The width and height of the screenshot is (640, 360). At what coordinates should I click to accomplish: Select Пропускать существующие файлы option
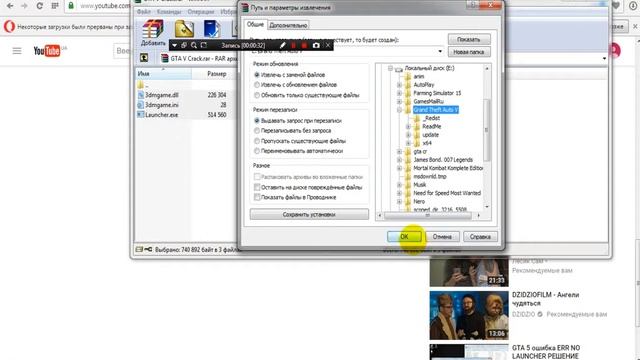coord(257,141)
